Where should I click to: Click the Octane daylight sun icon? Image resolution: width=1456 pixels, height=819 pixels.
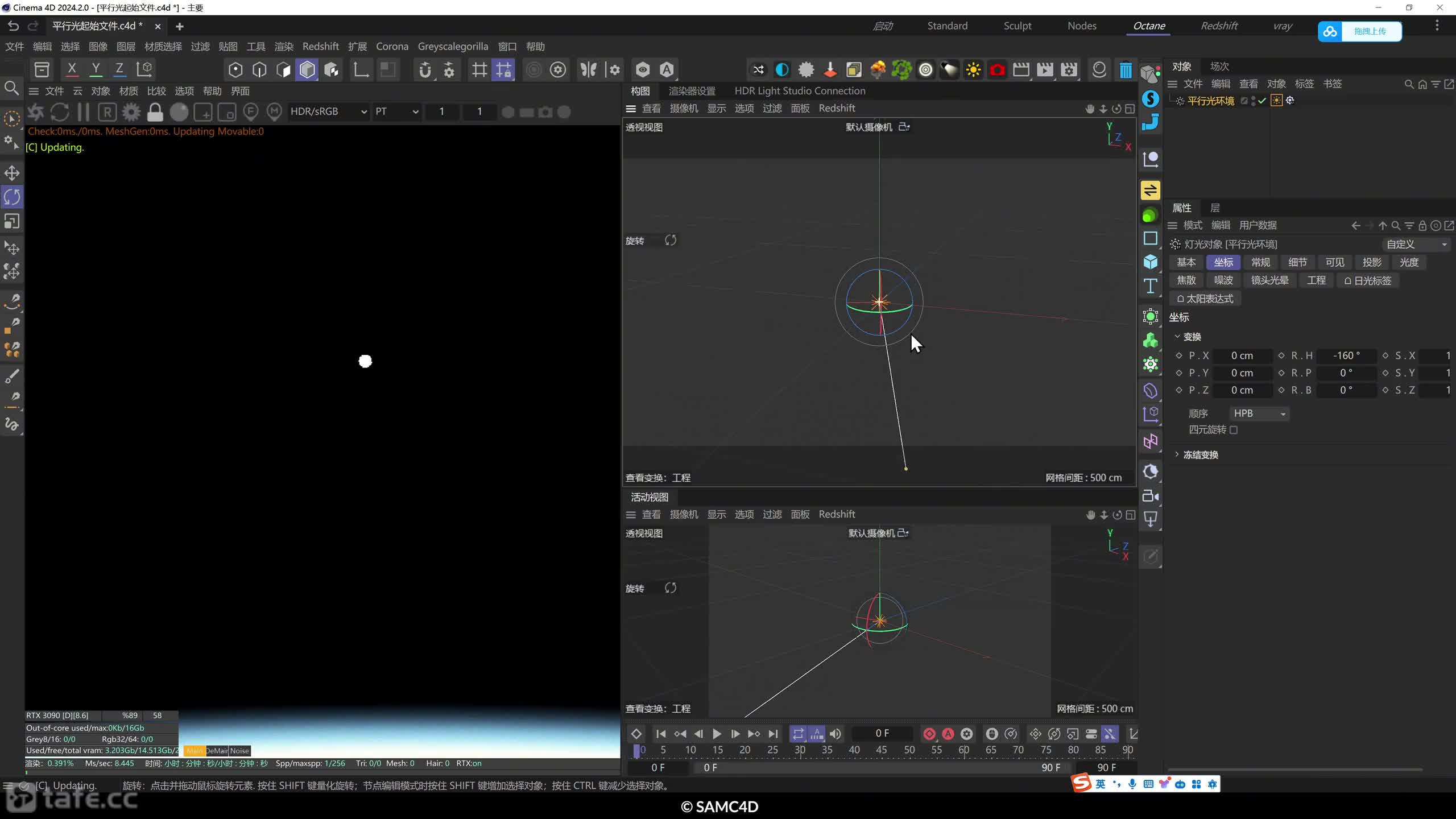point(973,70)
